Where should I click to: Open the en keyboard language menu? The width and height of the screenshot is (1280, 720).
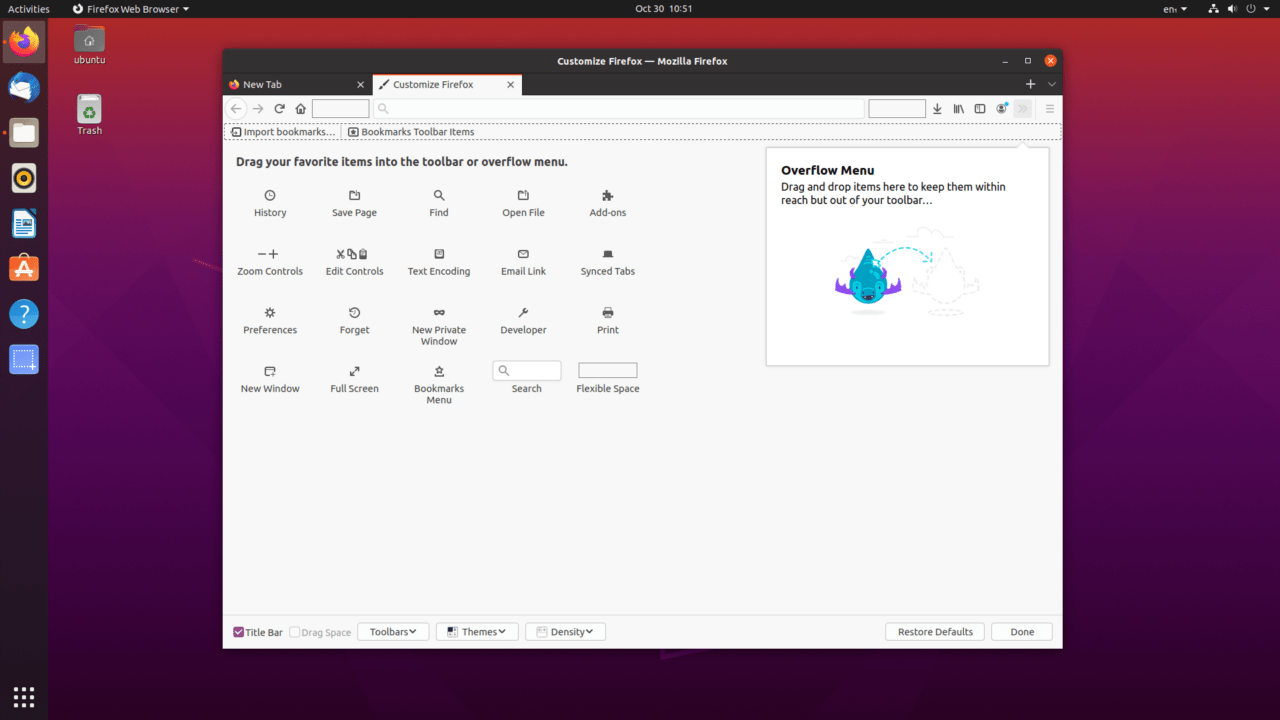click(1175, 9)
